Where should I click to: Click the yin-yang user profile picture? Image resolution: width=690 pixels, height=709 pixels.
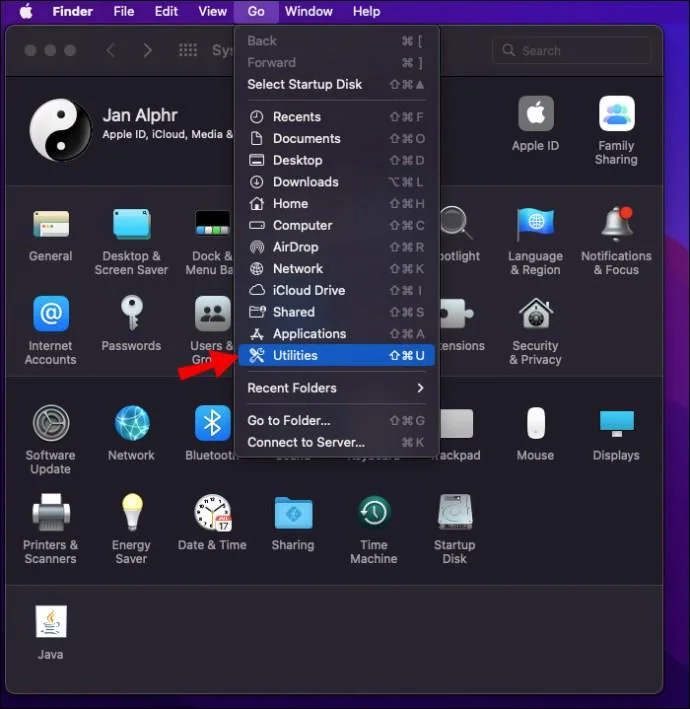pos(60,130)
